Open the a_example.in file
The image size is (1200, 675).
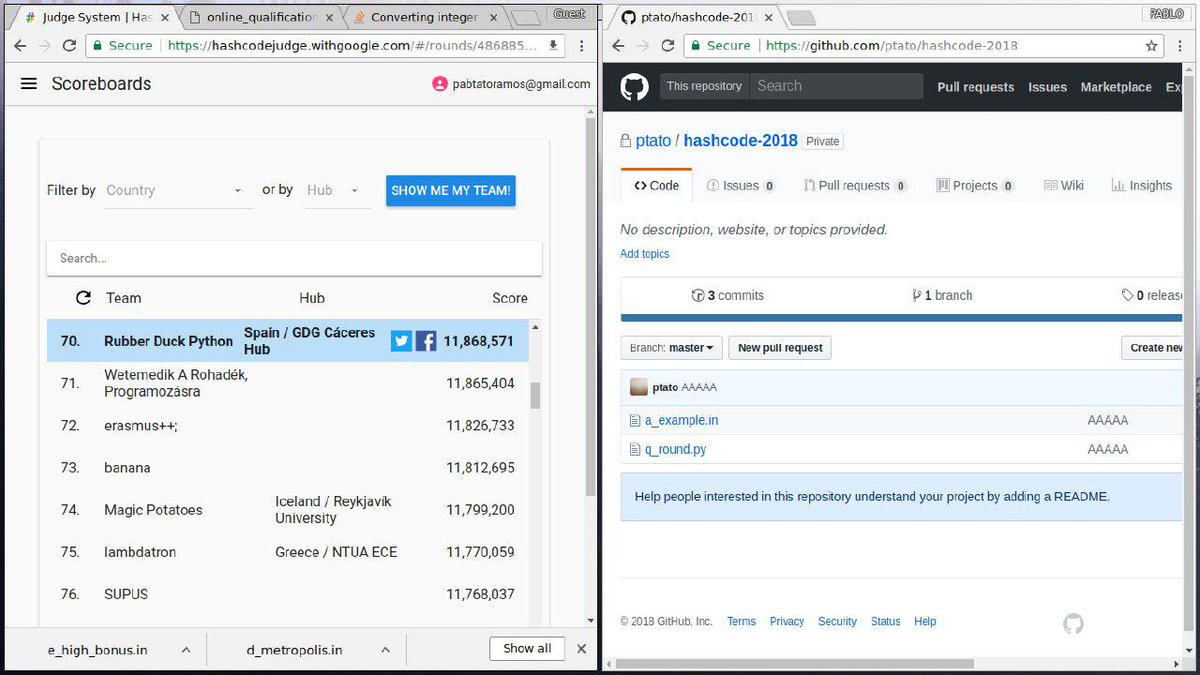tap(681, 421)
